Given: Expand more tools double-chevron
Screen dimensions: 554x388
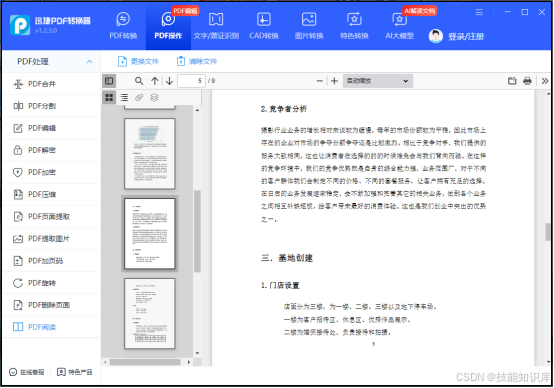Looking at the screenshot, I should pyautogui.click(x=545, y=81).
